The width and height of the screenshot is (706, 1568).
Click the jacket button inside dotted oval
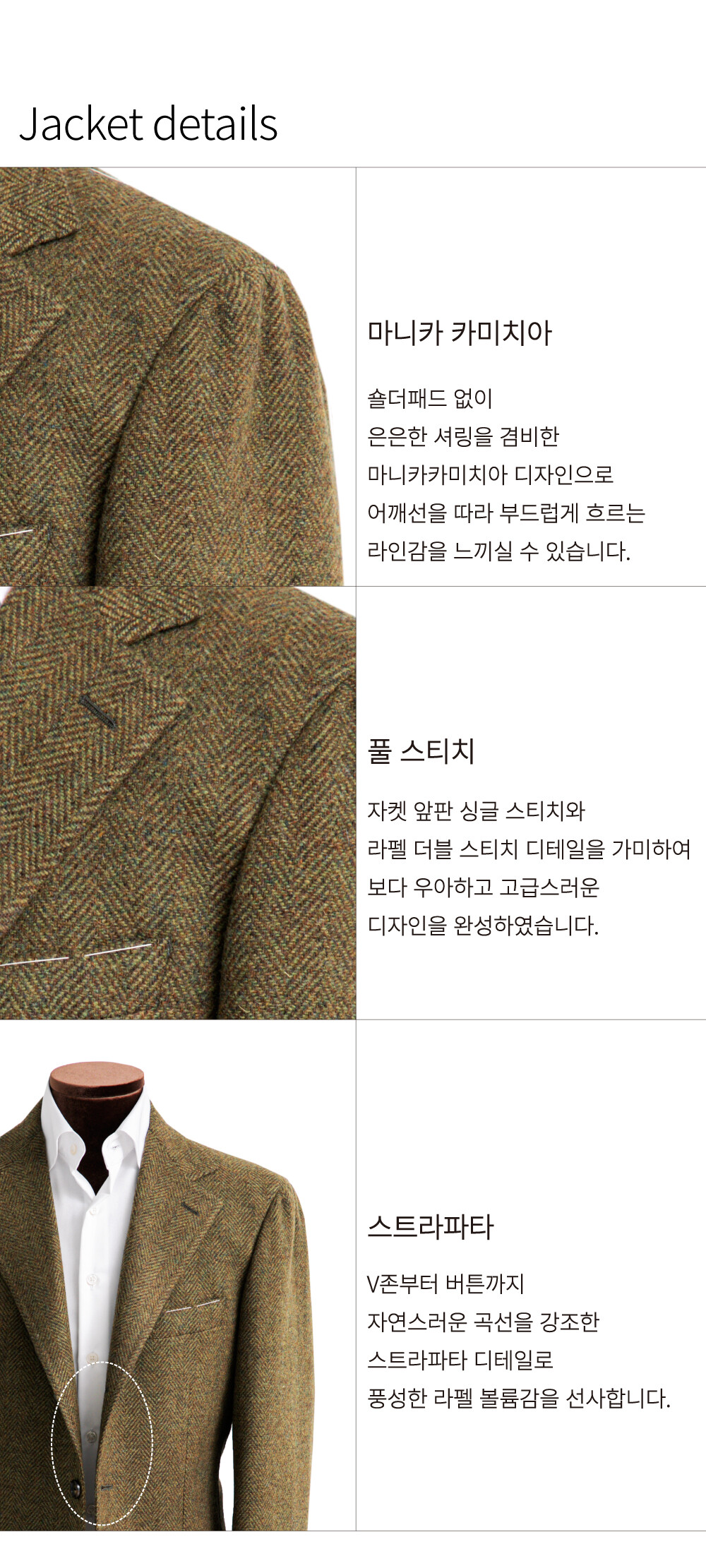pyautogui.click(x=76, y=1490)
